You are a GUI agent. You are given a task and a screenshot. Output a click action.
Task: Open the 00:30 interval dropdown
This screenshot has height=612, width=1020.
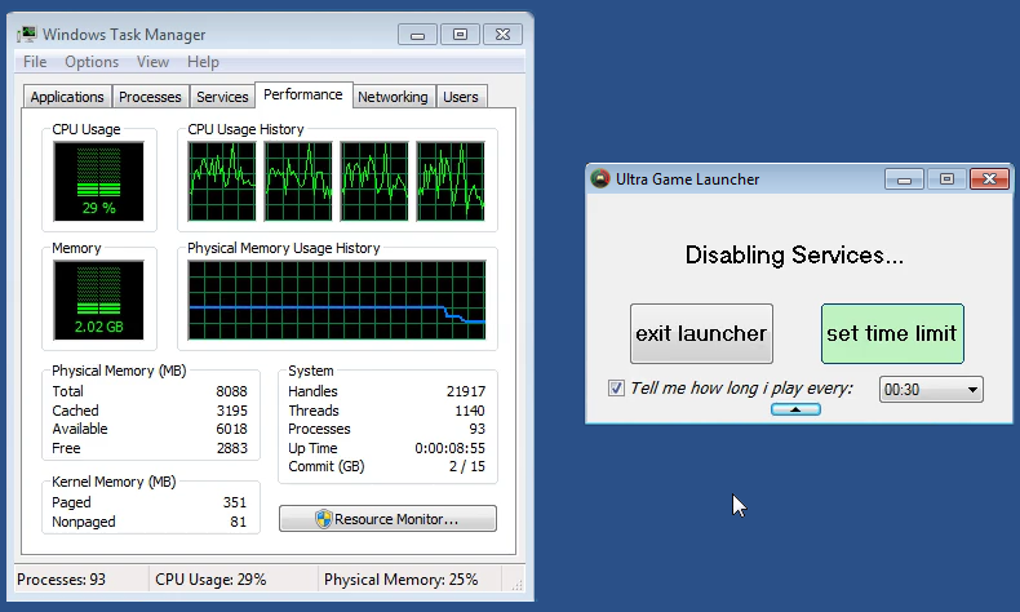(931, 390)
